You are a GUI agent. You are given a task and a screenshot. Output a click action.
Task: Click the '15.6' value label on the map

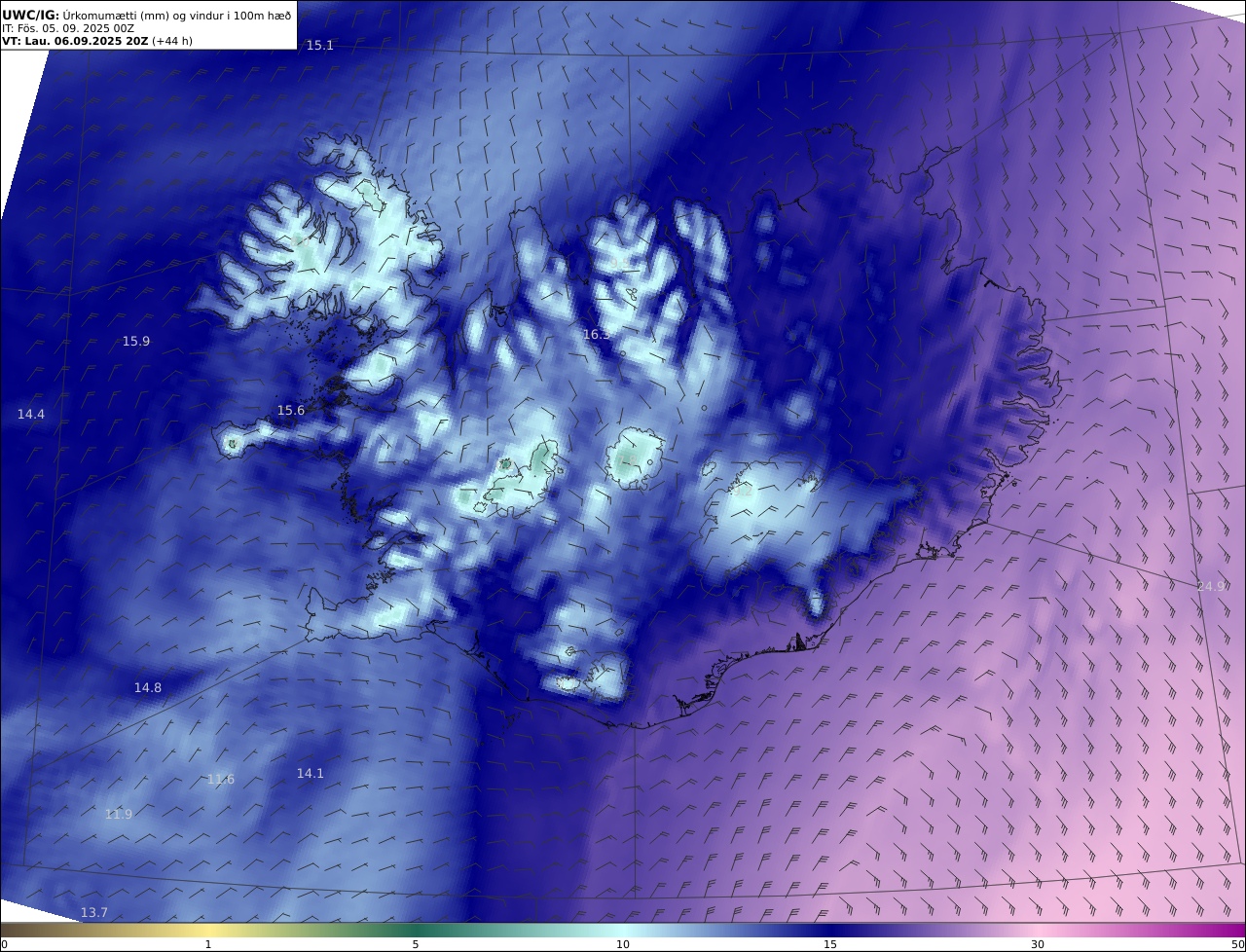291,411
